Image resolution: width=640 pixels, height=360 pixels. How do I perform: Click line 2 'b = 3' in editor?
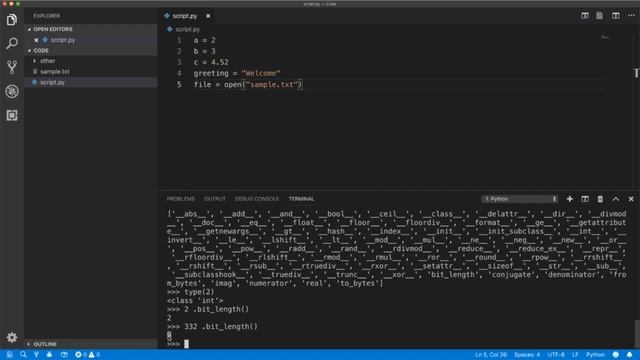pyautogui.click(x=204, y=51)
